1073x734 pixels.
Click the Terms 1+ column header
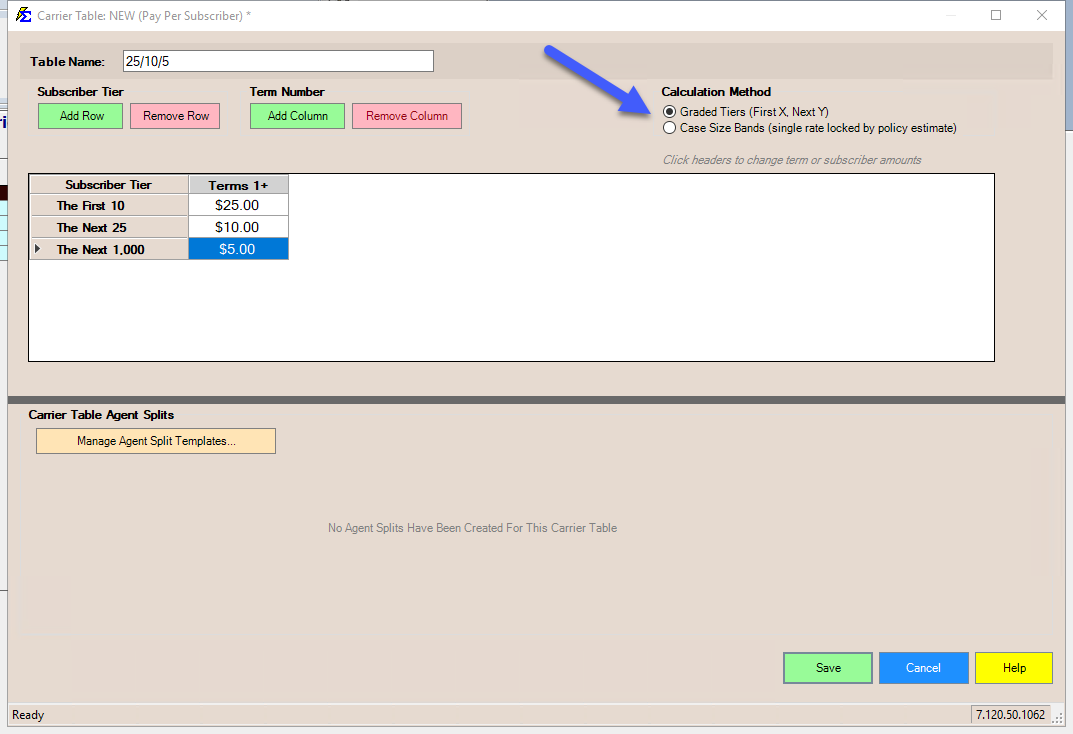(238, 185)
